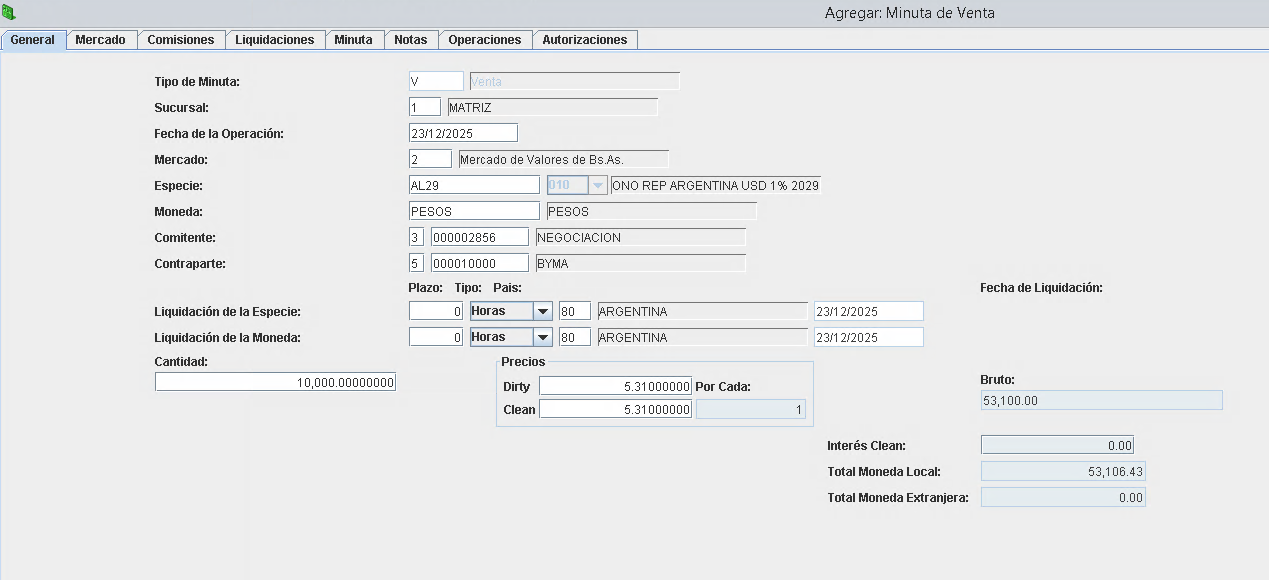Select the Comitente number field 000002856

coord(479,237)
